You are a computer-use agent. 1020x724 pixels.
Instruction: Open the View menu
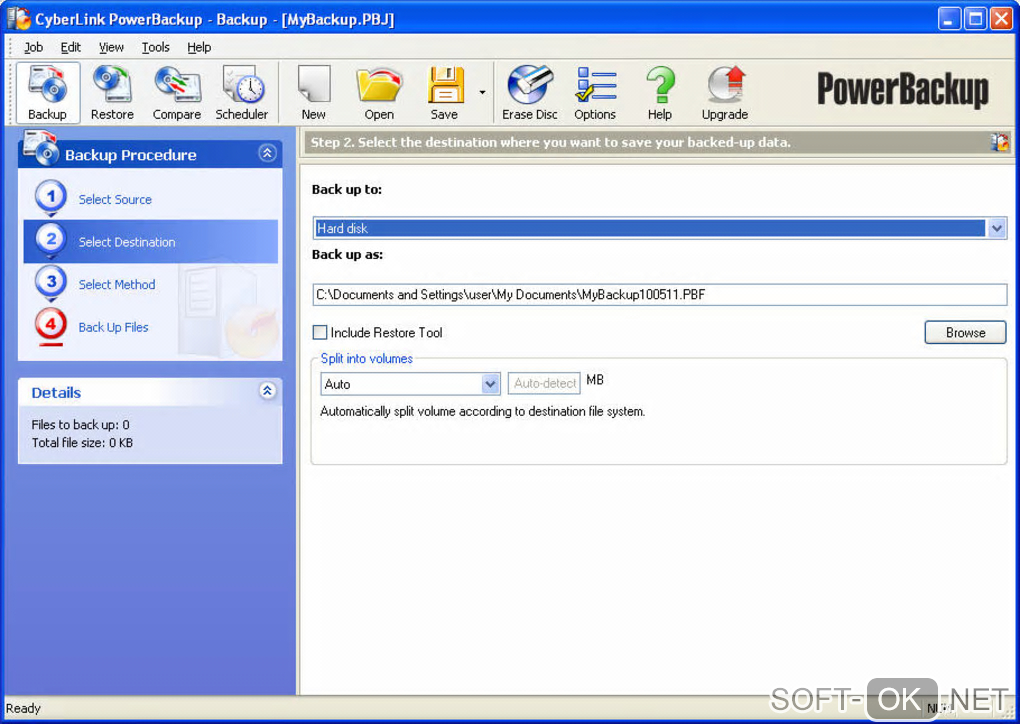(111, 47)
